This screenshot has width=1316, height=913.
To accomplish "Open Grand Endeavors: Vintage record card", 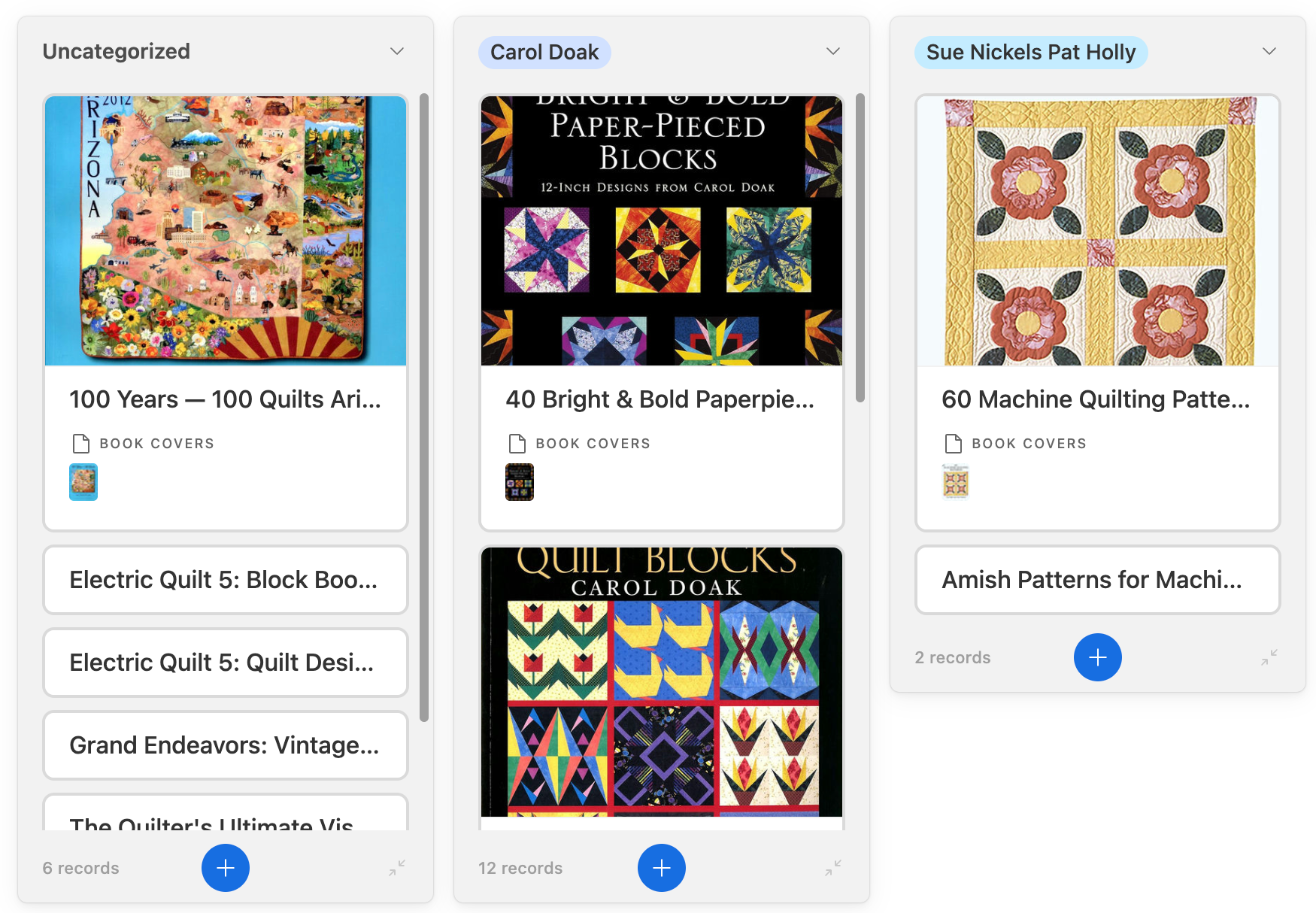I will pyautogui.click(x=225, y=745).
